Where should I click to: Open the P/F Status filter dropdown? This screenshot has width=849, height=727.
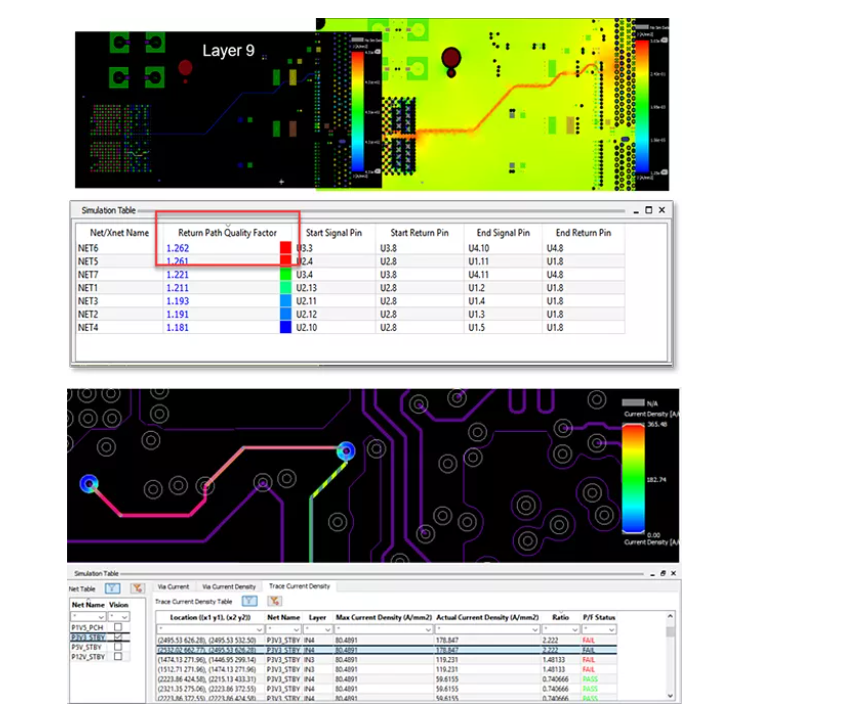(x=613, y=629)
